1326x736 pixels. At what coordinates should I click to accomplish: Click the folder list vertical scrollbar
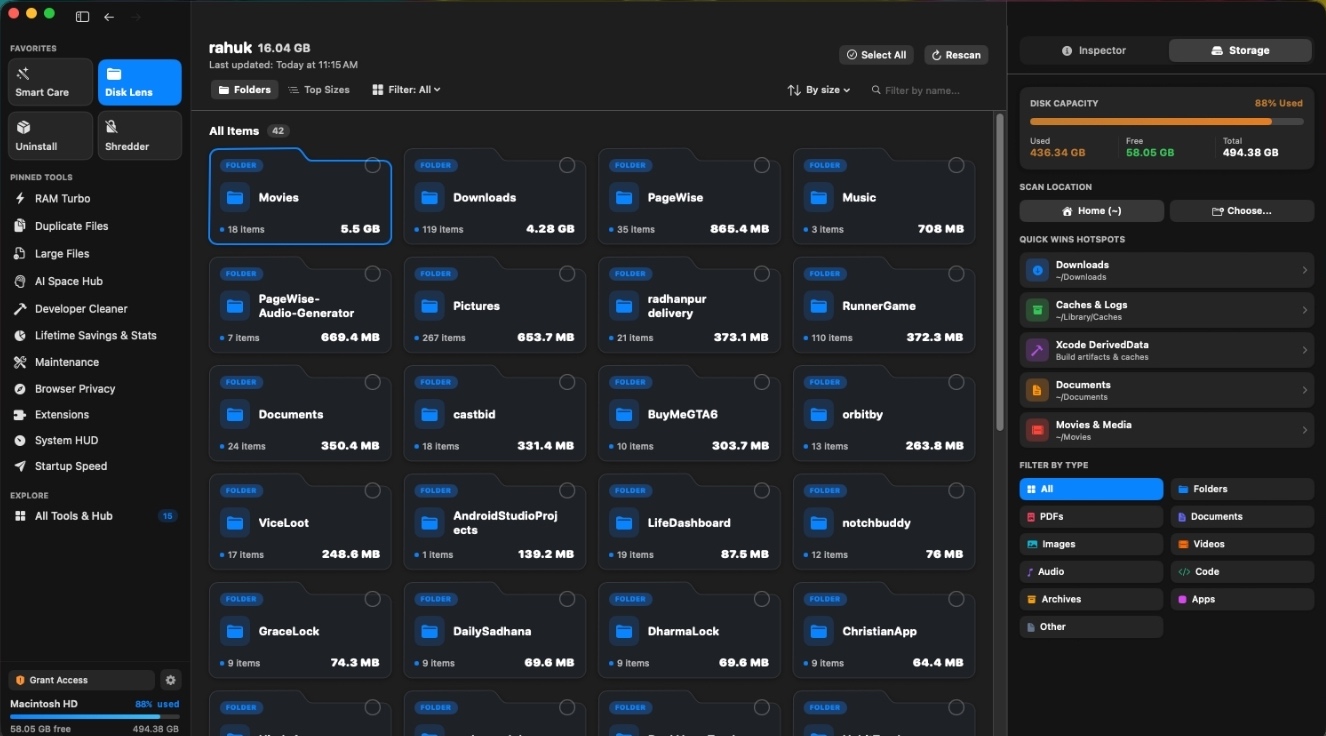[x=999, y=270]
